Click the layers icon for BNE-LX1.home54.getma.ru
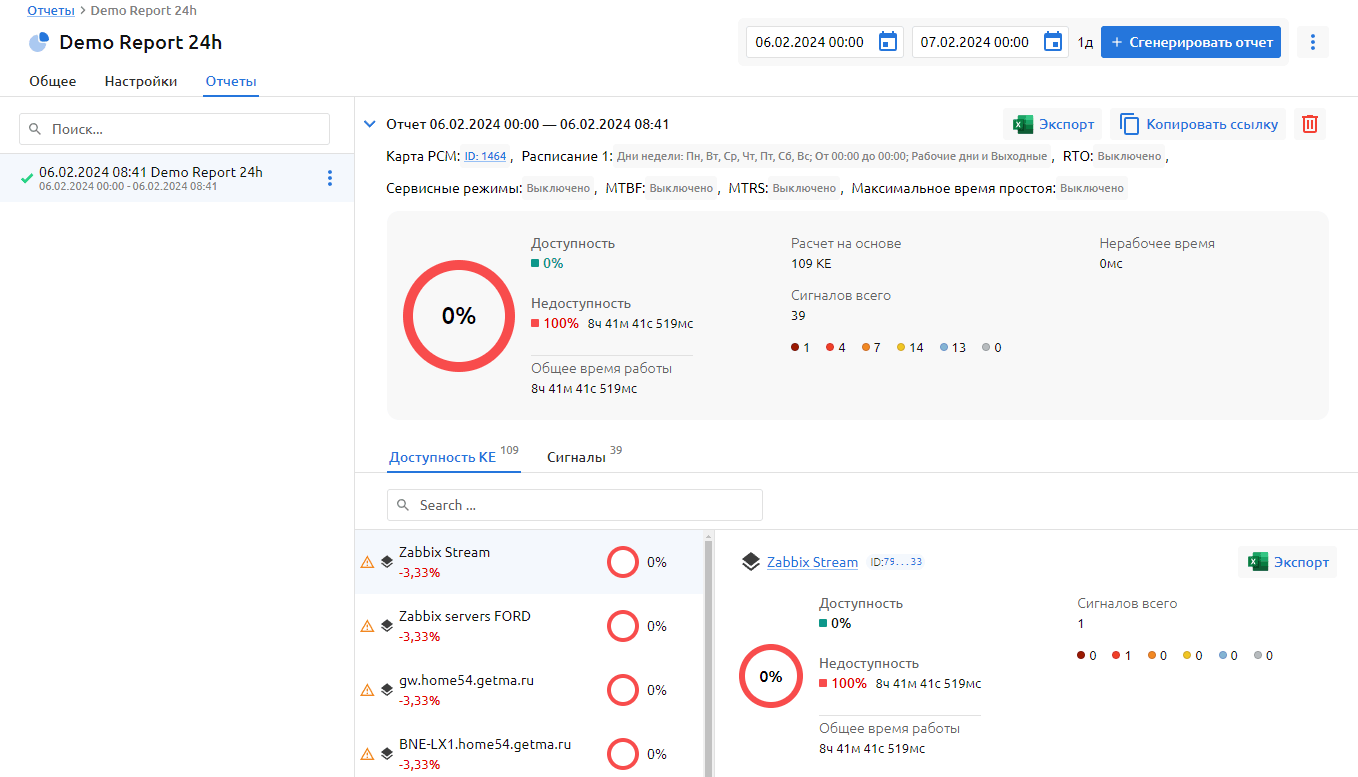This screenshot has width=1358, height=777. pos(387,753)
